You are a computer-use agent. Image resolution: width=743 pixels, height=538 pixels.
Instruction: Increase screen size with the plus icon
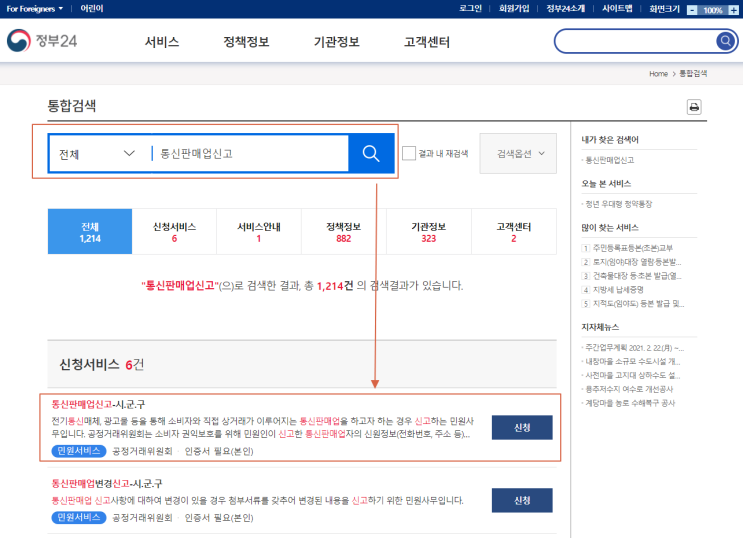point(733,9)
